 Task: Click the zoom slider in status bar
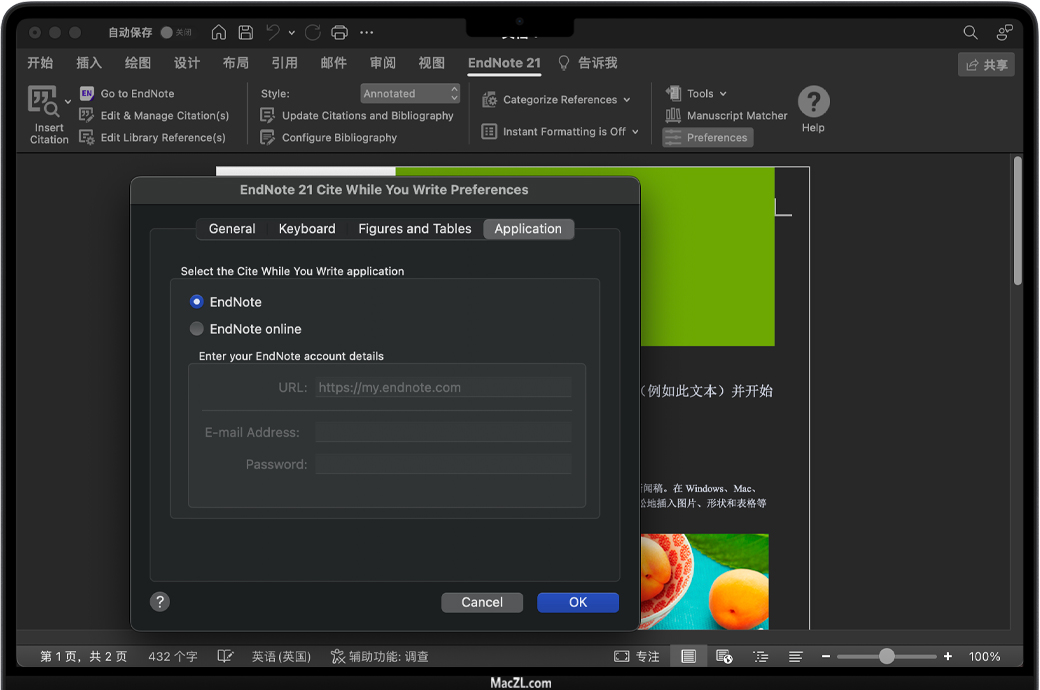point(886,656)
